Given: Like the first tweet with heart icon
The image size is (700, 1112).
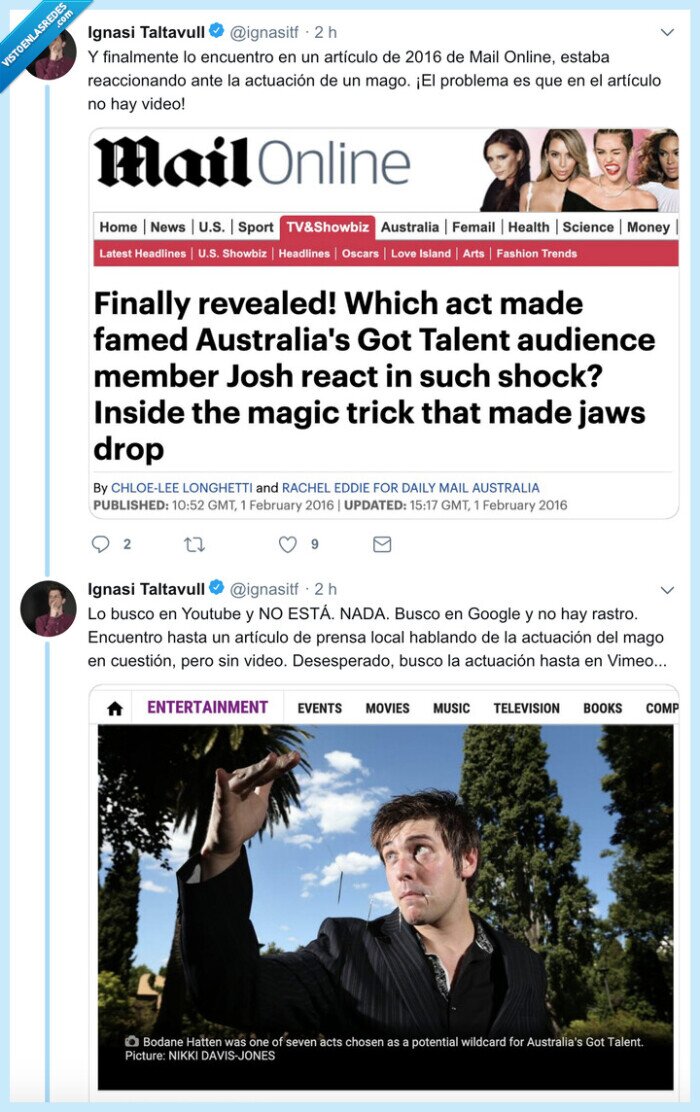Looking at the screenshot, I should (288, 545).
